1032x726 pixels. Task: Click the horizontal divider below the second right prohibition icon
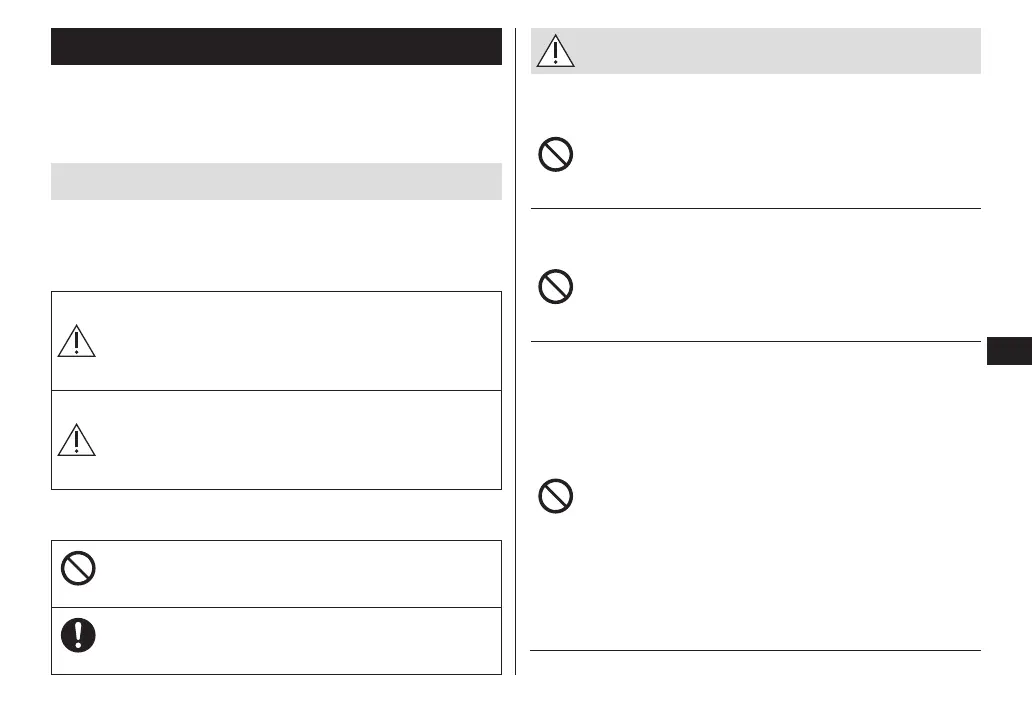tap(755, 342)
